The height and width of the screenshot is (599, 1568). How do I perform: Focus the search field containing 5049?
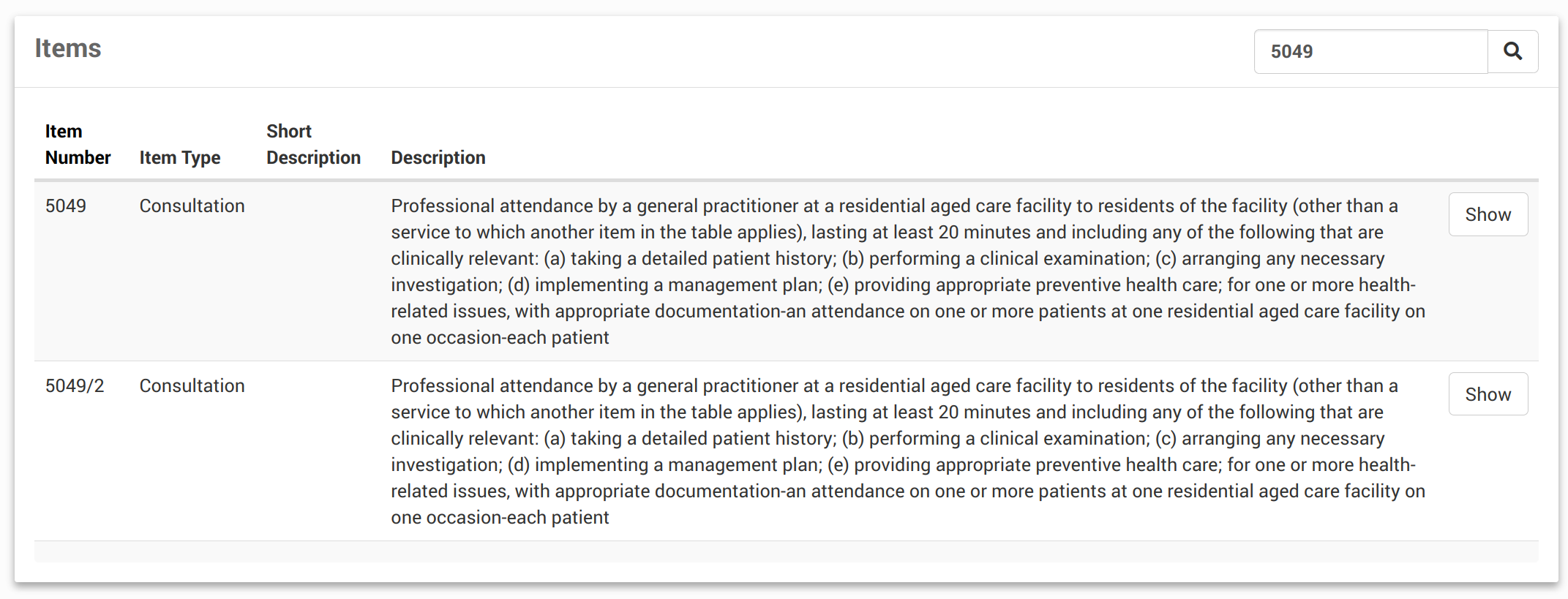[x=1371, y=51]
